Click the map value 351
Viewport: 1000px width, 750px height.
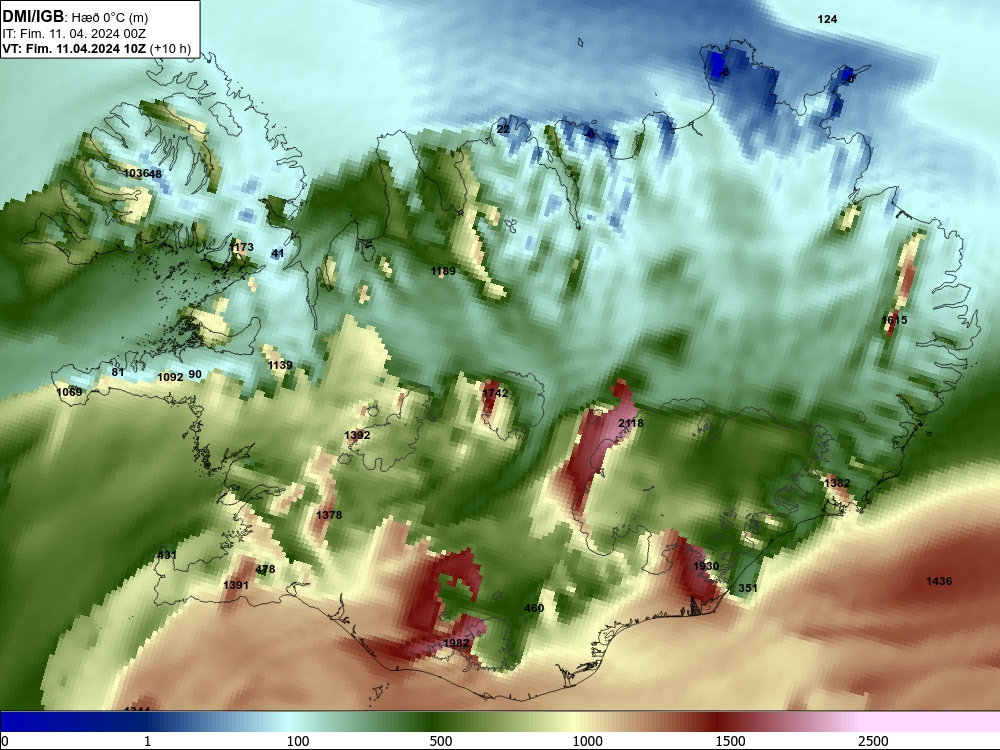(x=747, y=588)
